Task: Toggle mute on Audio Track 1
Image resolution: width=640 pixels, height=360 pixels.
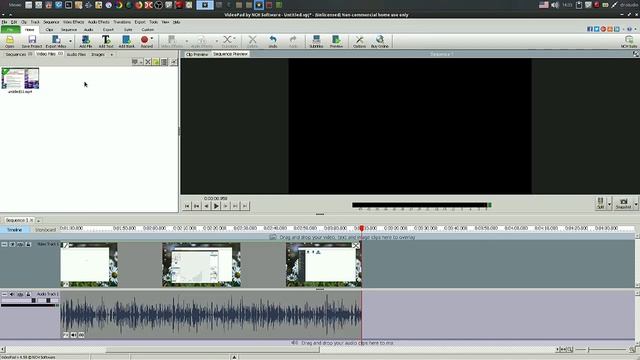Action: (x=12, y=294)
